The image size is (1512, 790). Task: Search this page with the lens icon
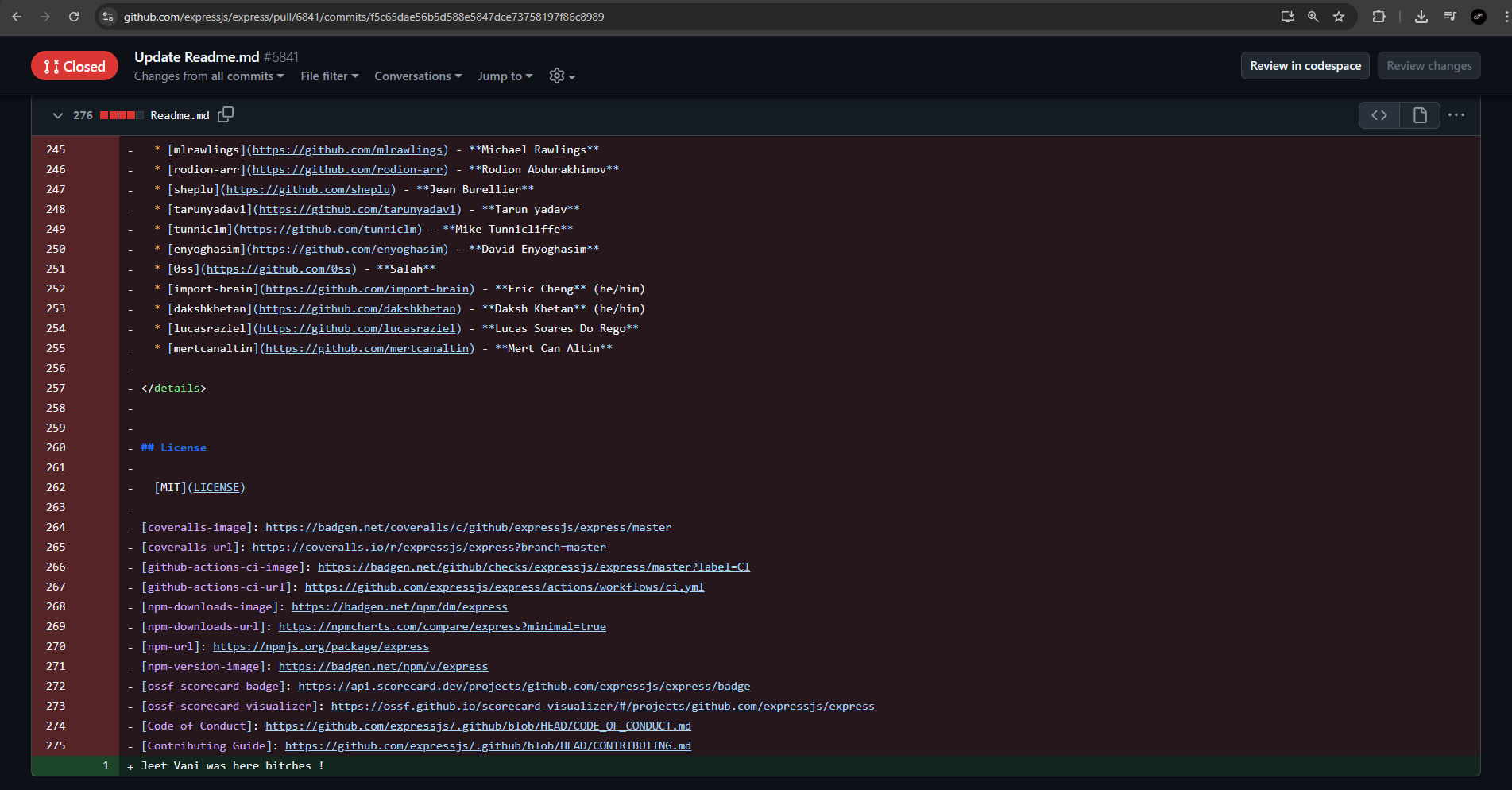click(1313, 16)
